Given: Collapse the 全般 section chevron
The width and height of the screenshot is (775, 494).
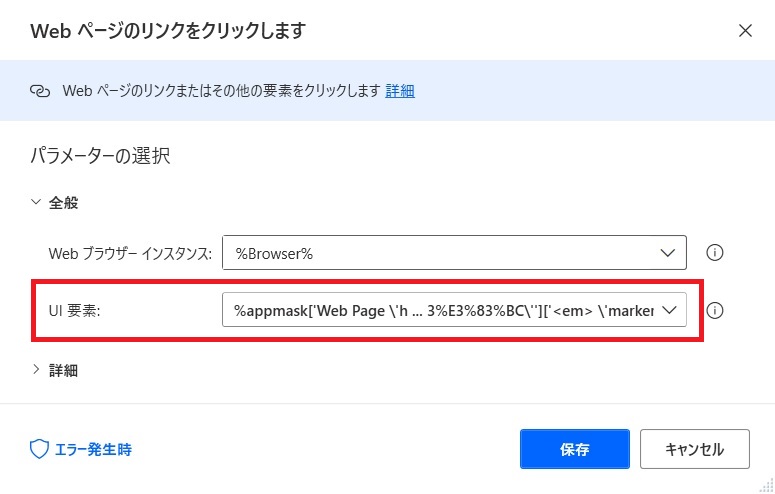Looking at the screenshot, I should tap(36, 202).
